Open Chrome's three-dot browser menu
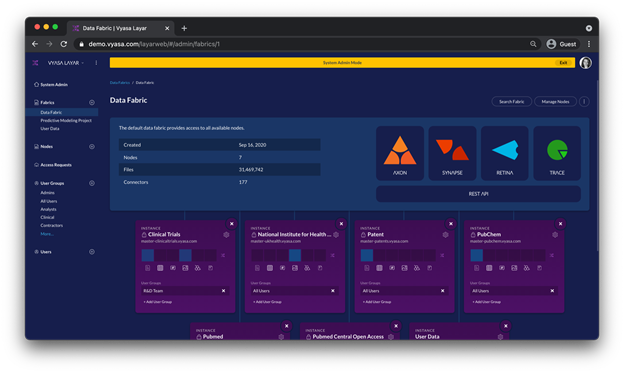 coord(589,44)
